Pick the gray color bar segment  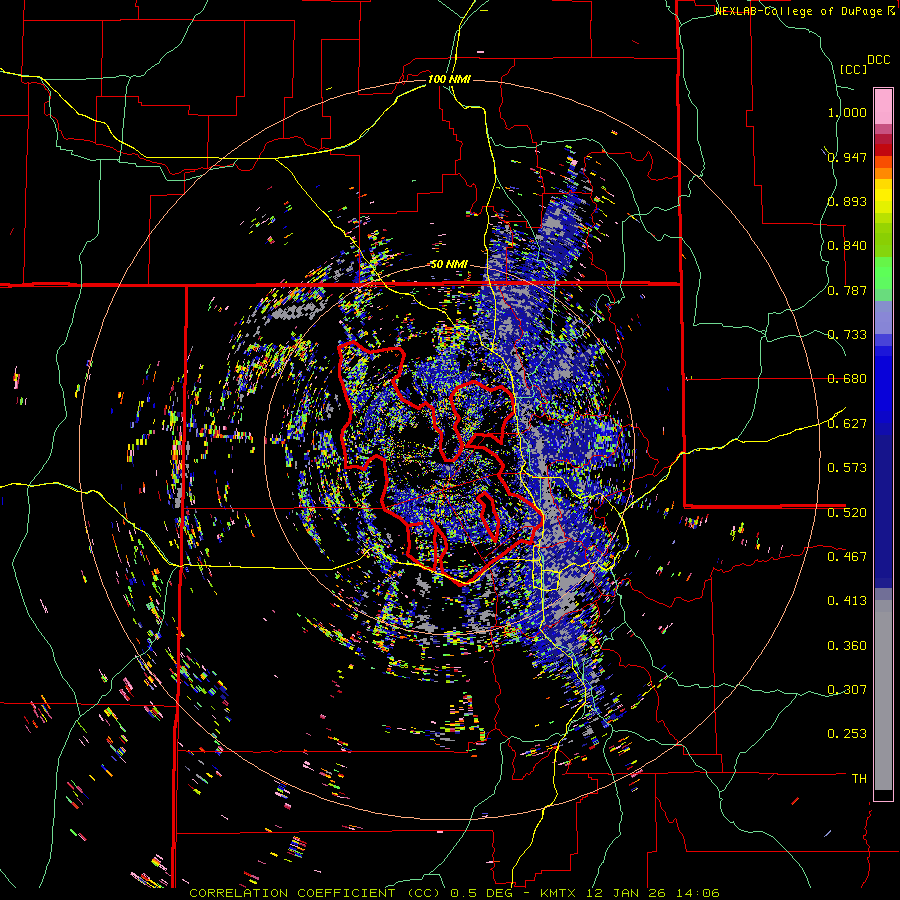883,695
